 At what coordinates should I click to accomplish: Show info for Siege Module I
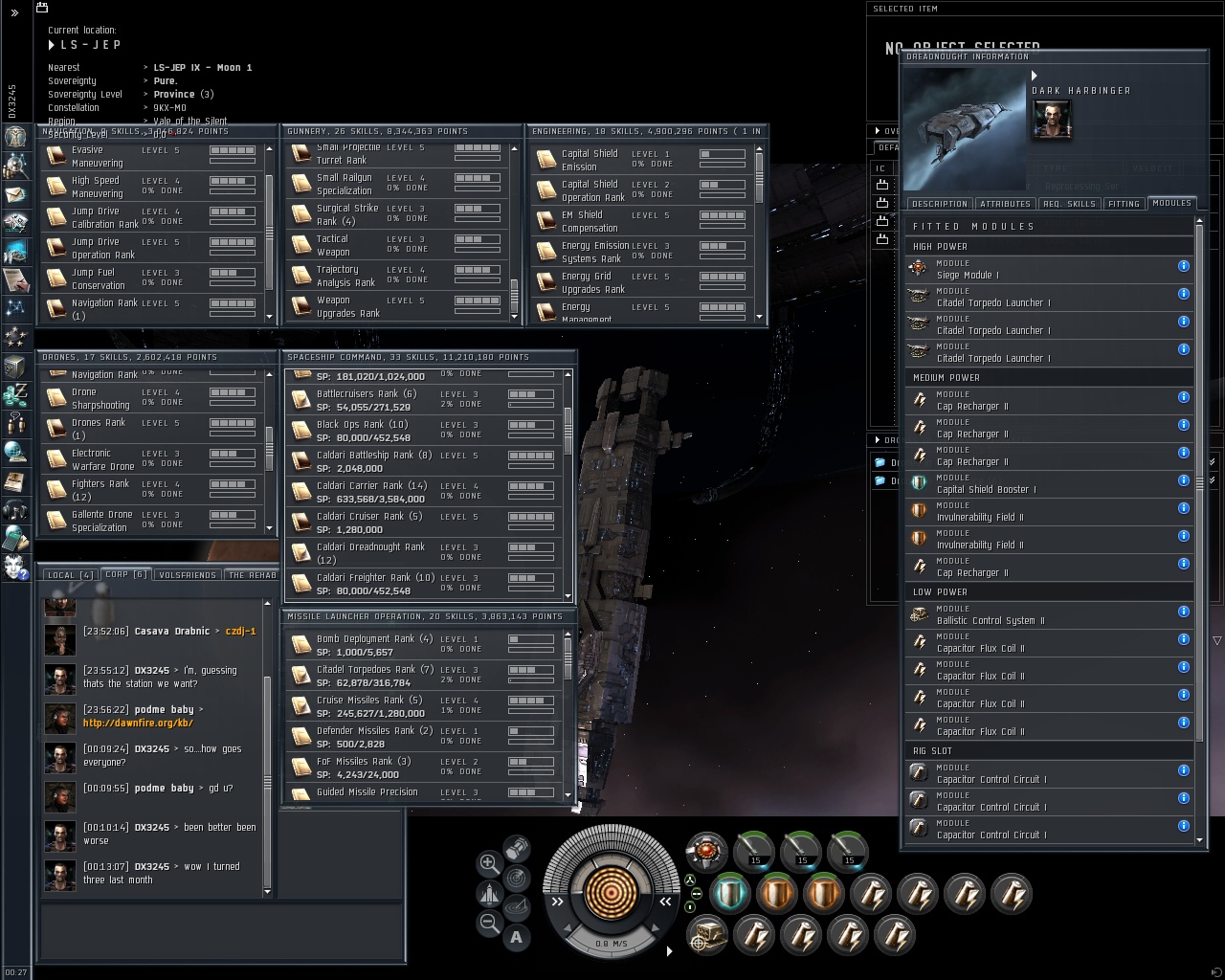click(1184, 267)
